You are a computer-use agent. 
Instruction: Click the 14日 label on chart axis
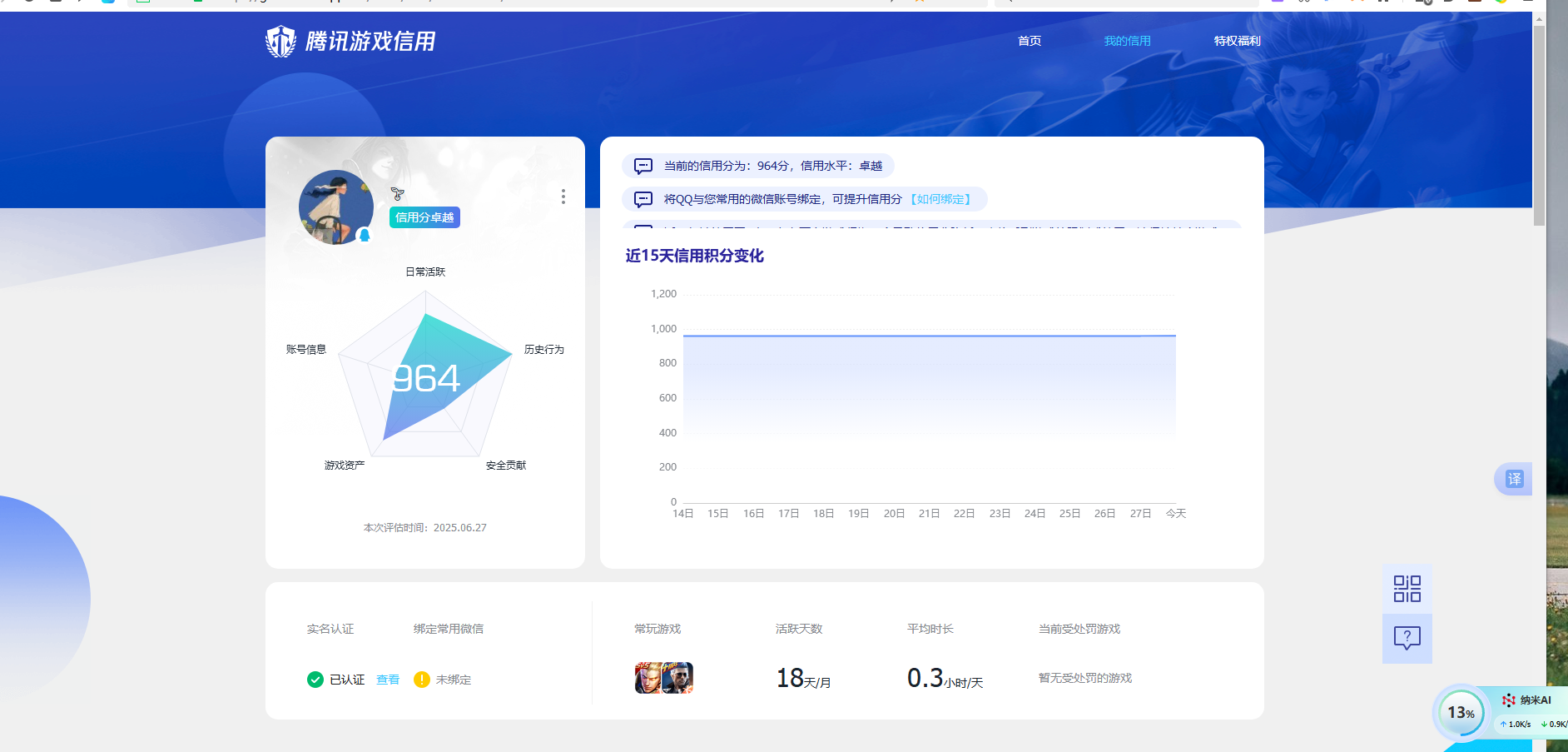[x=683, y=514]
